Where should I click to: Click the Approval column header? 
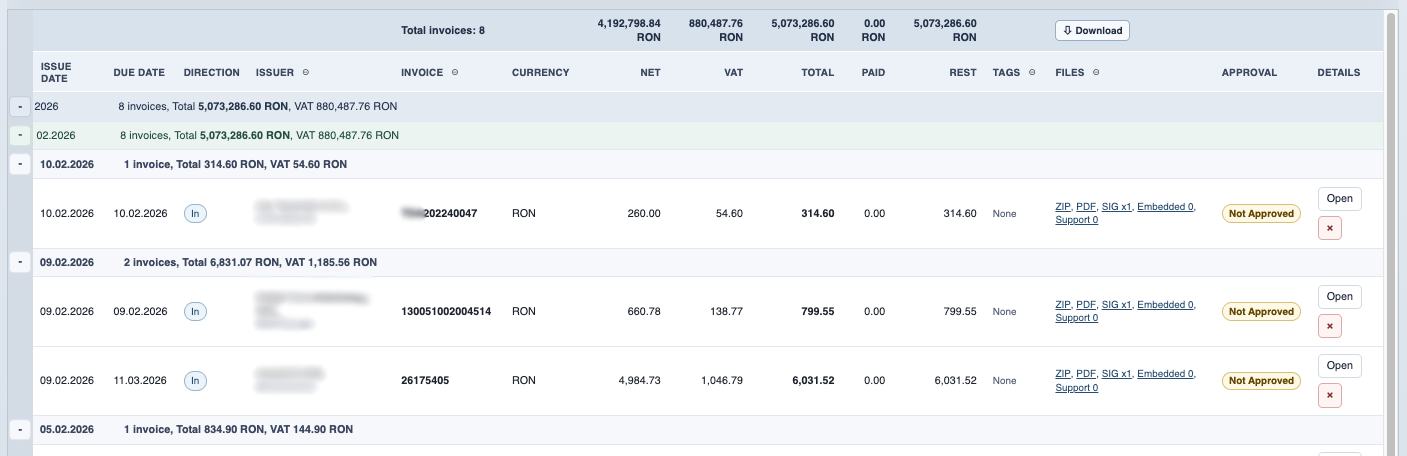pos(1249,72)
